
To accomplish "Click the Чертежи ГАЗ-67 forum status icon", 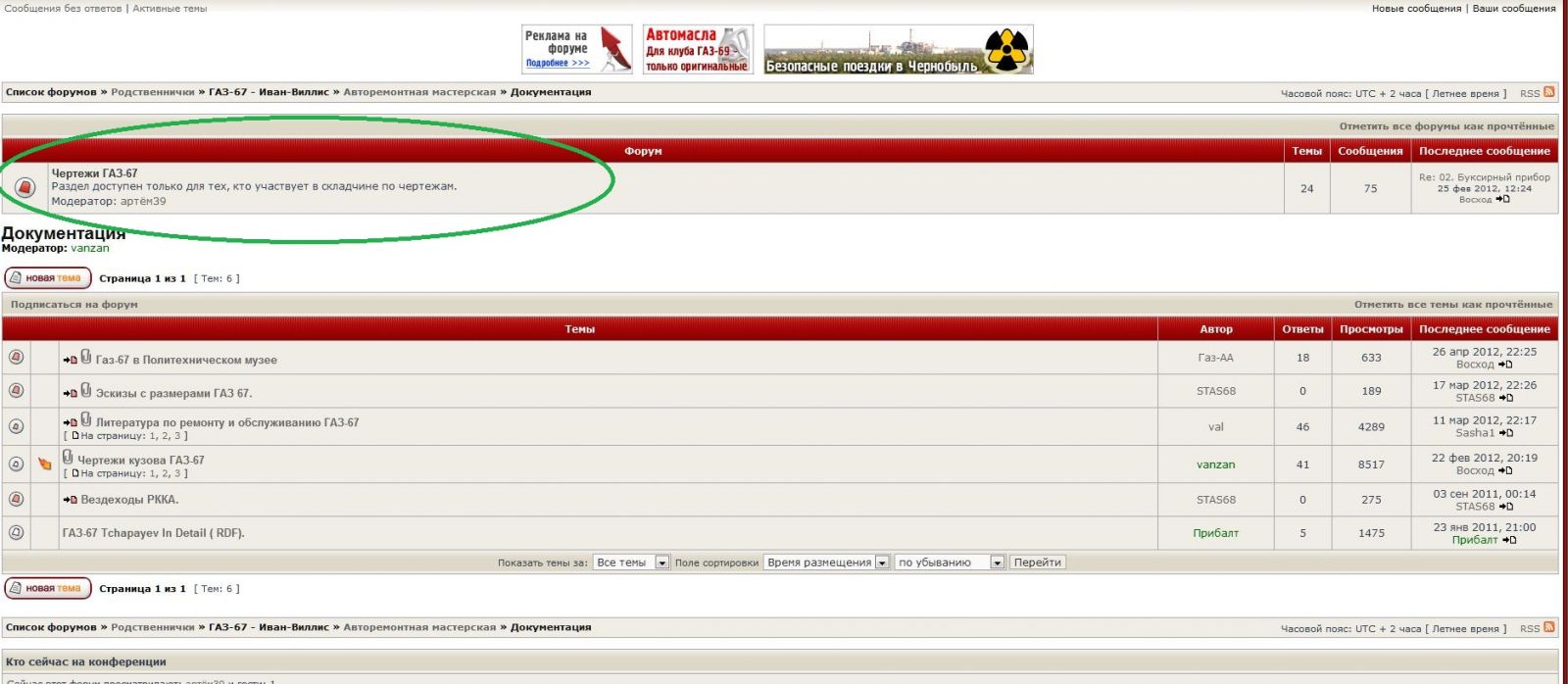I will [x=25, y=187].
